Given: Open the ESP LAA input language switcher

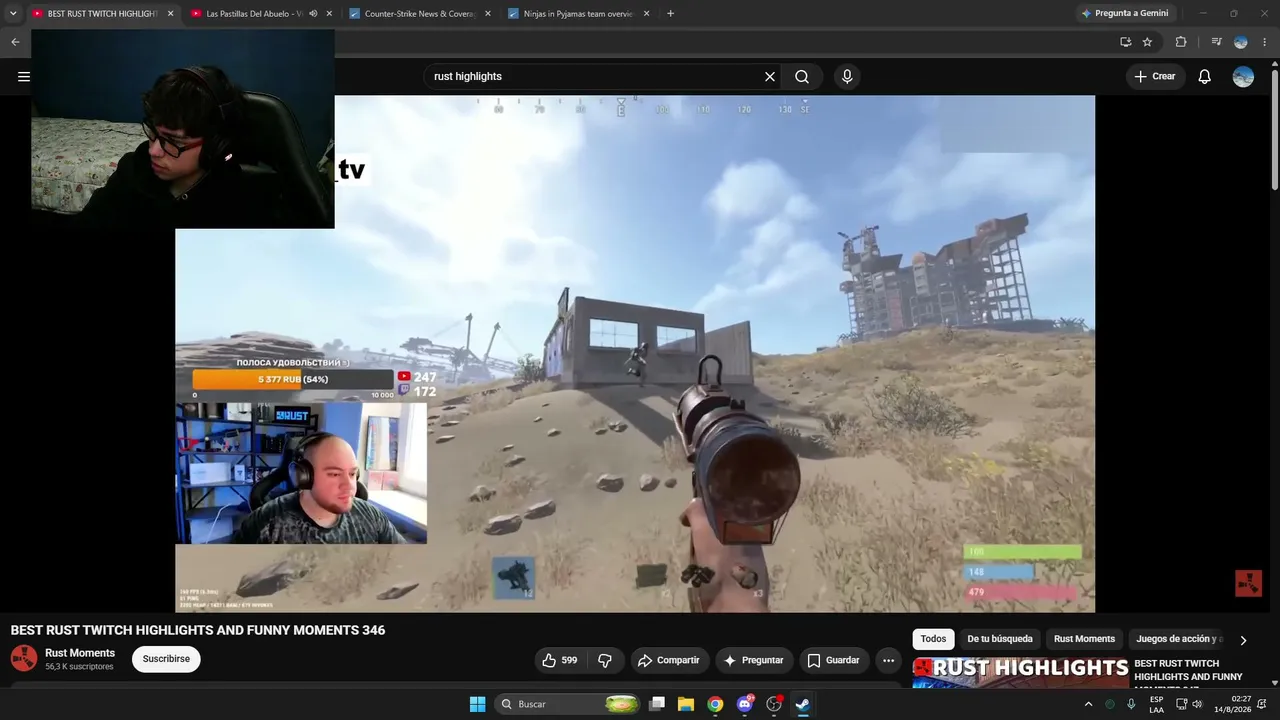Looking at the screenshot, I should pyautogui.click(x=1157, y=704).
